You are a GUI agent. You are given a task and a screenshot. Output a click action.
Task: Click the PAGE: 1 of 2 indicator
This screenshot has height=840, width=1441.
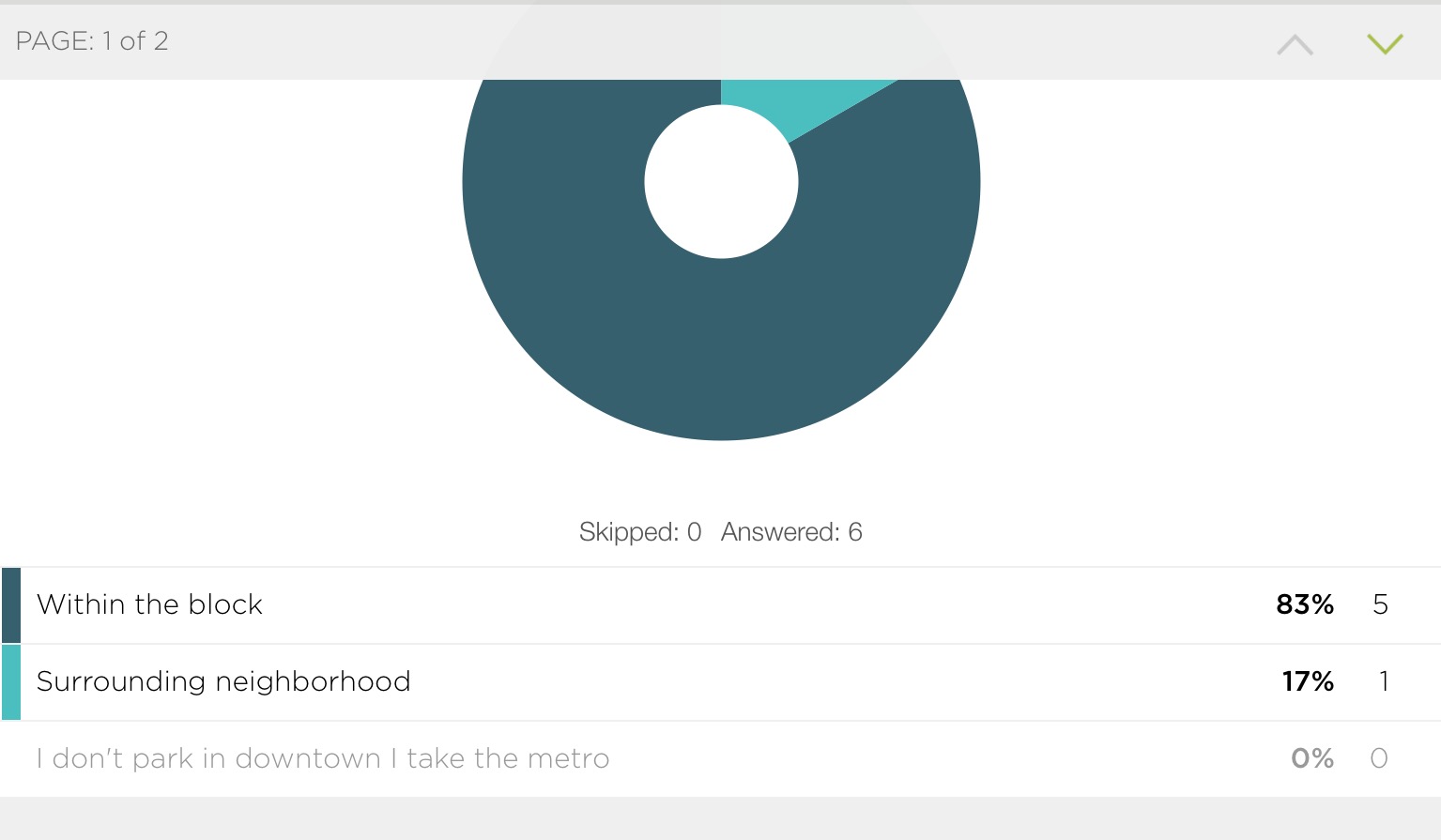click(x=92, y=41)
